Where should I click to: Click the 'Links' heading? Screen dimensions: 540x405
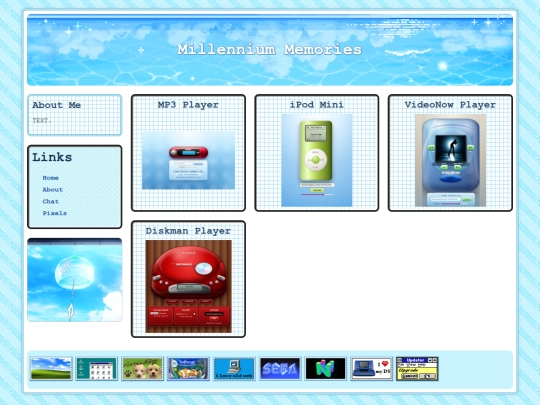pyautogui.click(x=52, y=157)
